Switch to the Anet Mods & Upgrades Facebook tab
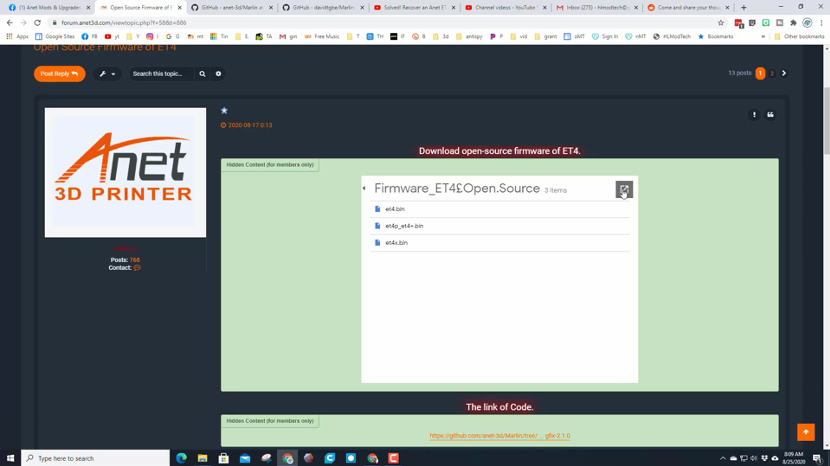The width and height of the screenshot is (830, 466). [50, 7]
